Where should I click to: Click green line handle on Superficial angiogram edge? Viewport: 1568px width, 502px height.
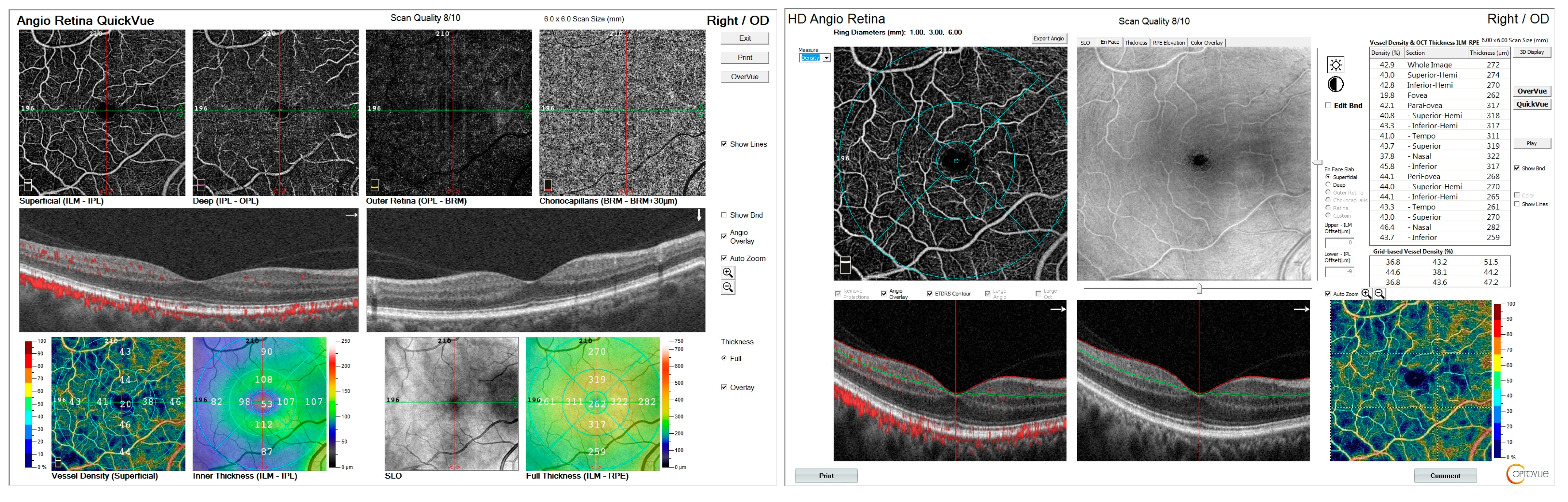(181, 111)
